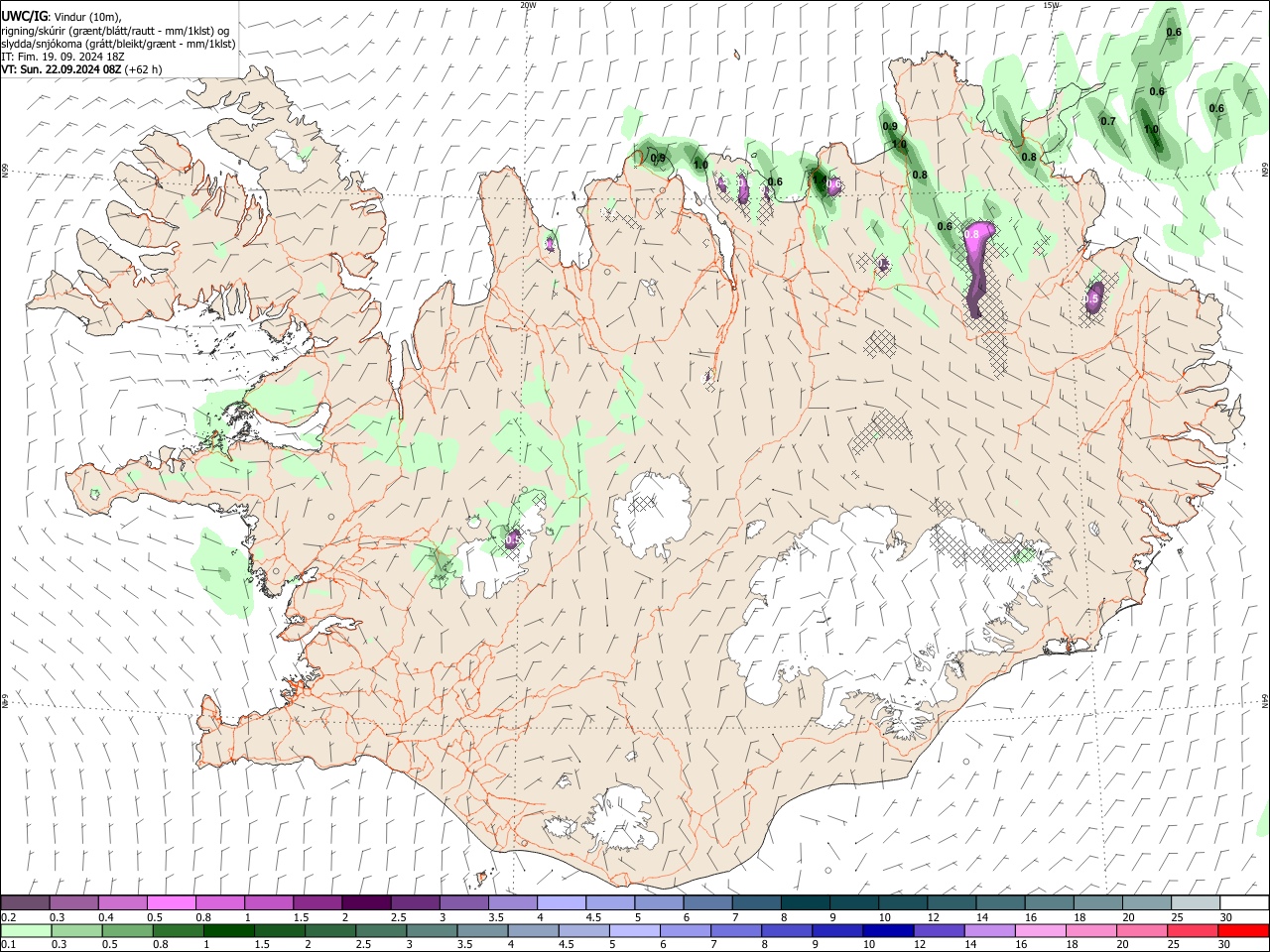Click the white swatch above 30, upper legend row

1244,903
